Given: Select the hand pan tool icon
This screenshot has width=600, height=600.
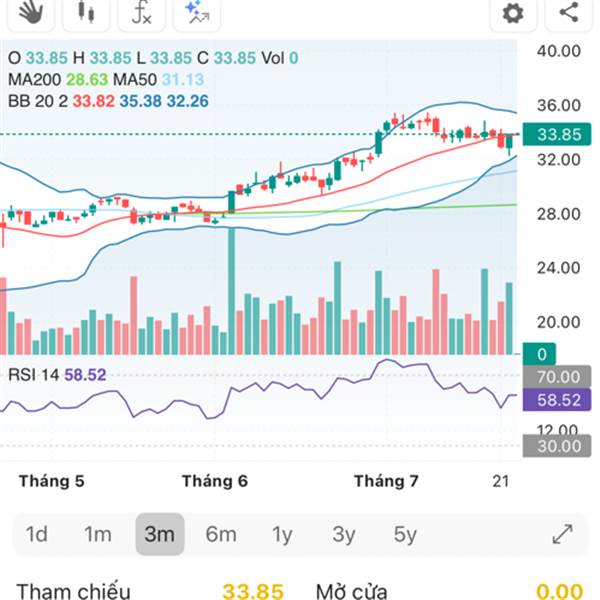Looking at the screenshot, I should point(31,13).
